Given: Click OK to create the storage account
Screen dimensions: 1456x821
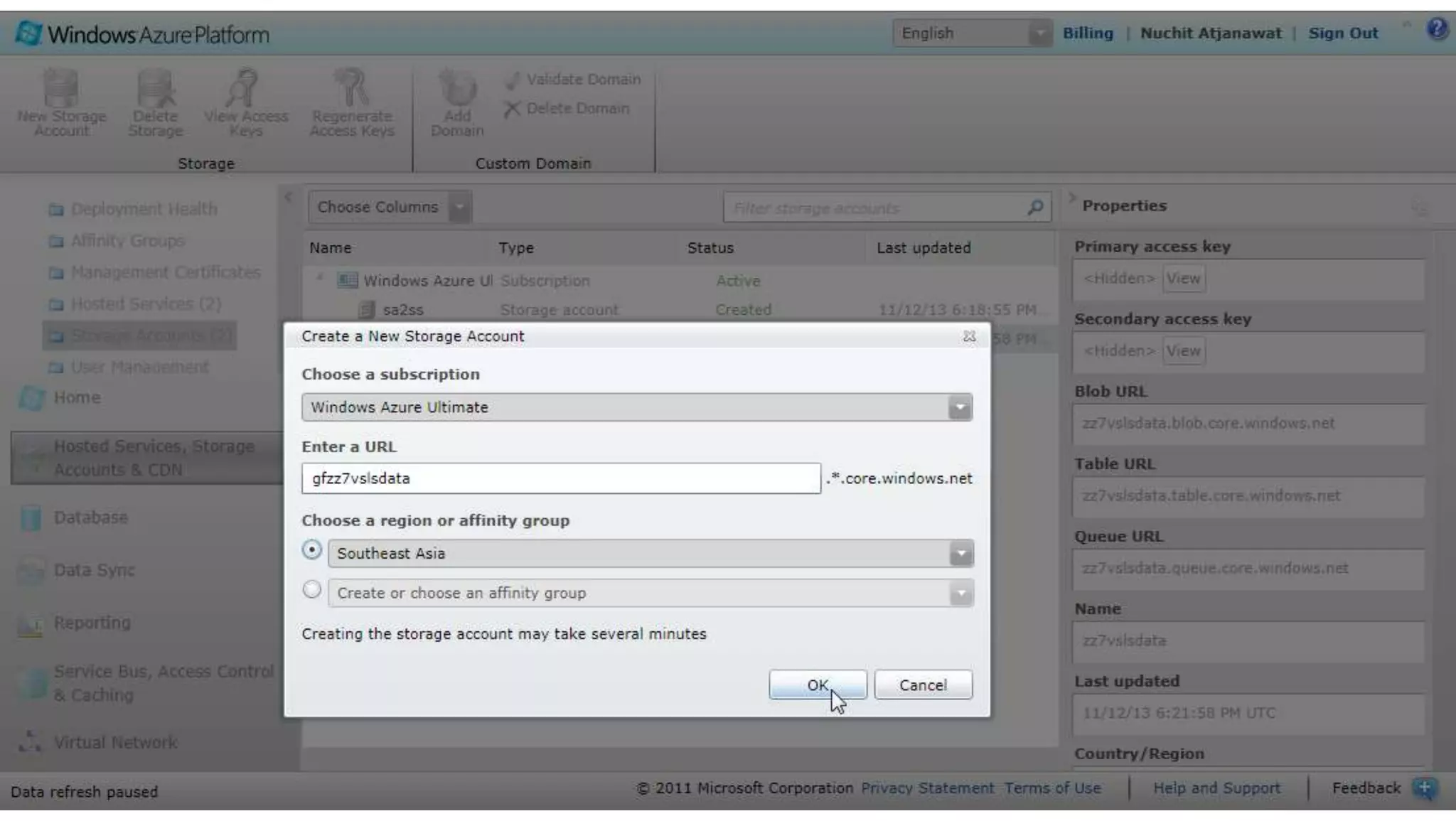Looking at the screenshot, I should tap(817, 685).
